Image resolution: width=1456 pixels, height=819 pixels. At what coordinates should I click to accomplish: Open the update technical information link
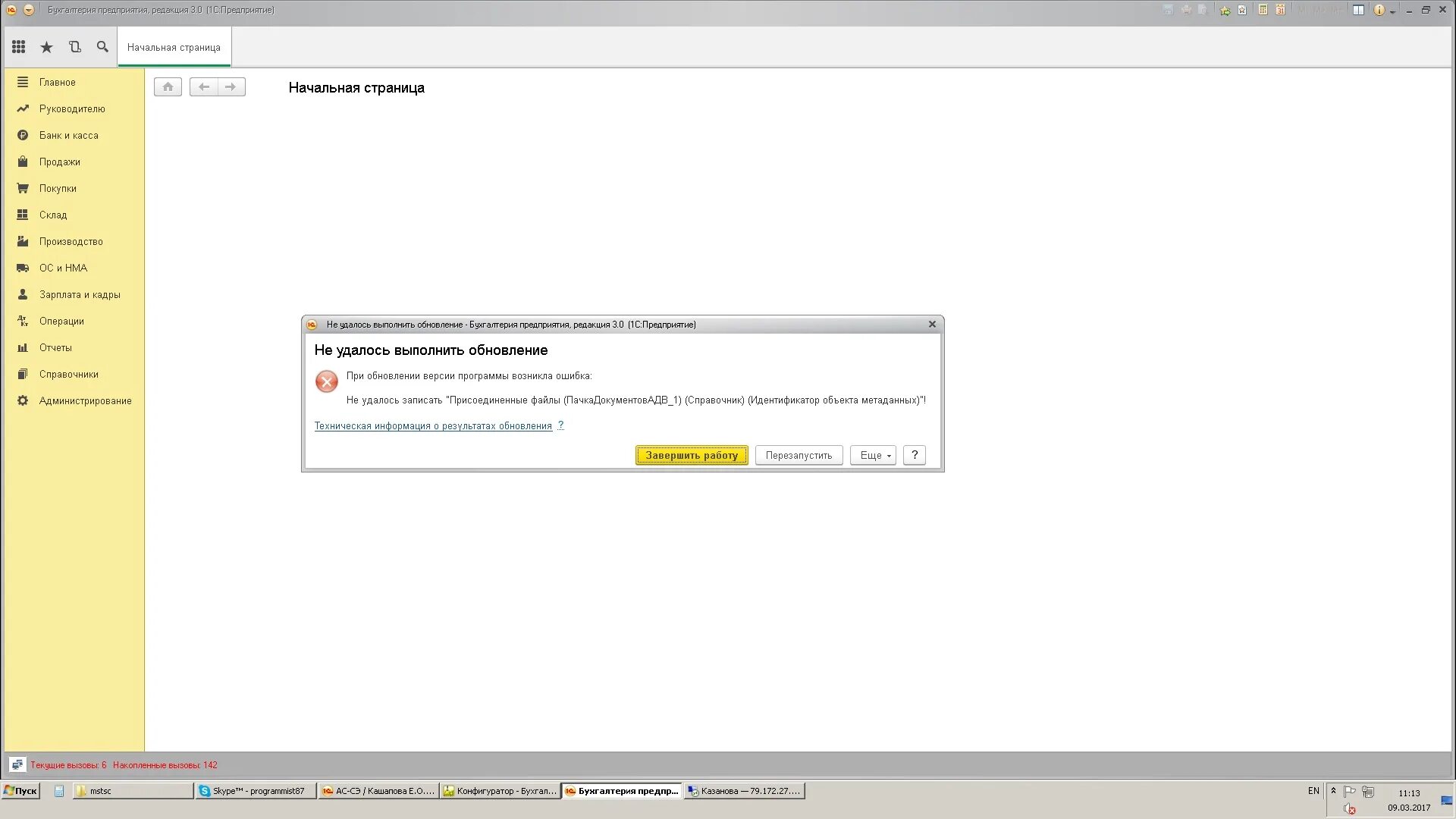[433, 426]
